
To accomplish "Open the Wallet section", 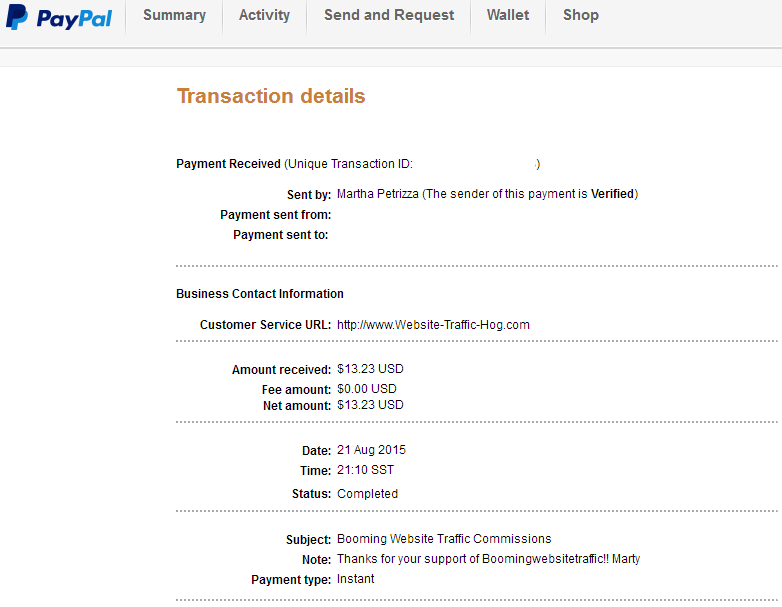I will 508,15.
